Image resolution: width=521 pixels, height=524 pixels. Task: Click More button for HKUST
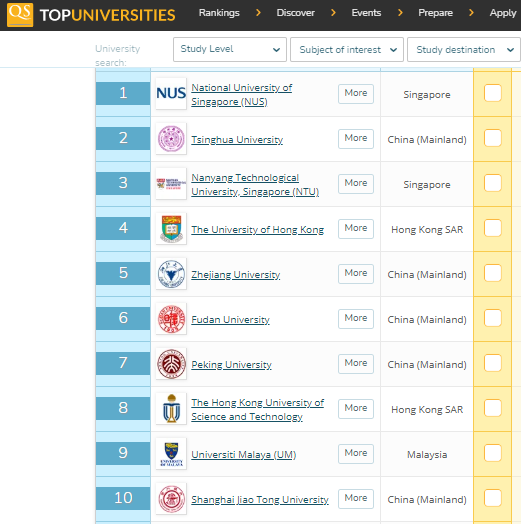point(356,409)
